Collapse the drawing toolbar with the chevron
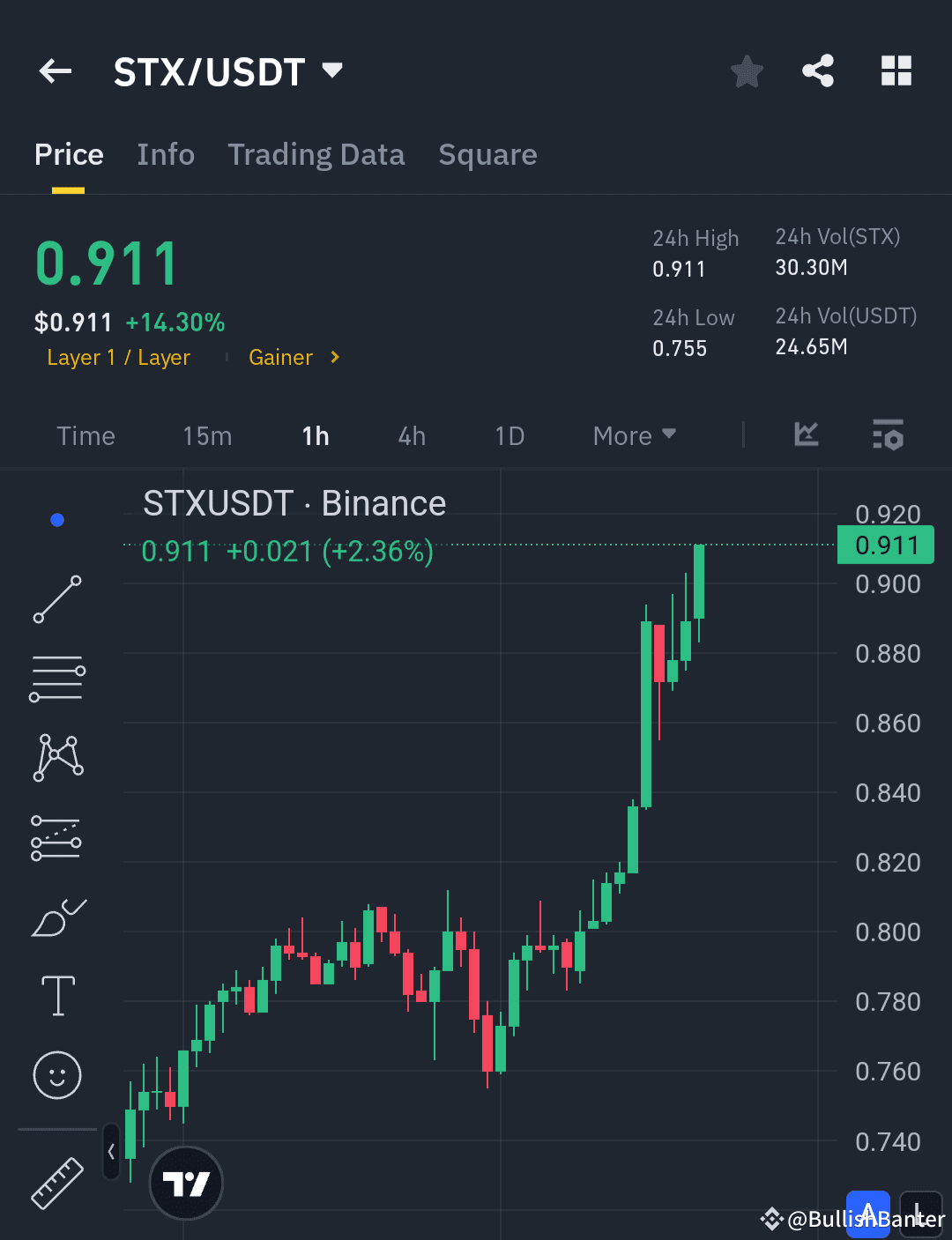The width and height of the screenshot is (952, 1240). 111,1152
